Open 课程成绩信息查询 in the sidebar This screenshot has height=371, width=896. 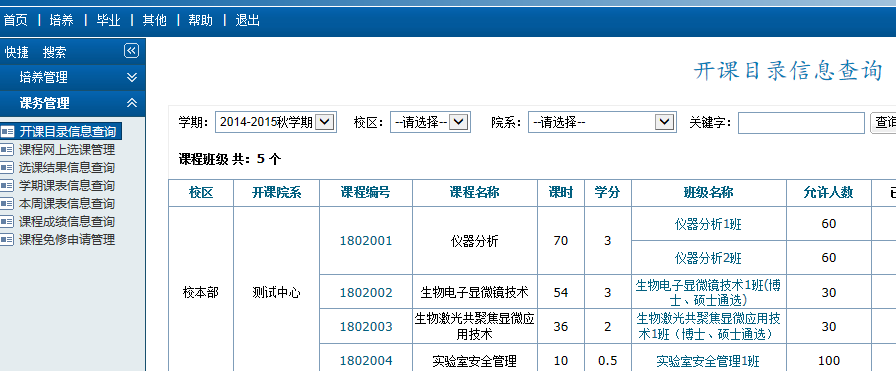[67, 222]
